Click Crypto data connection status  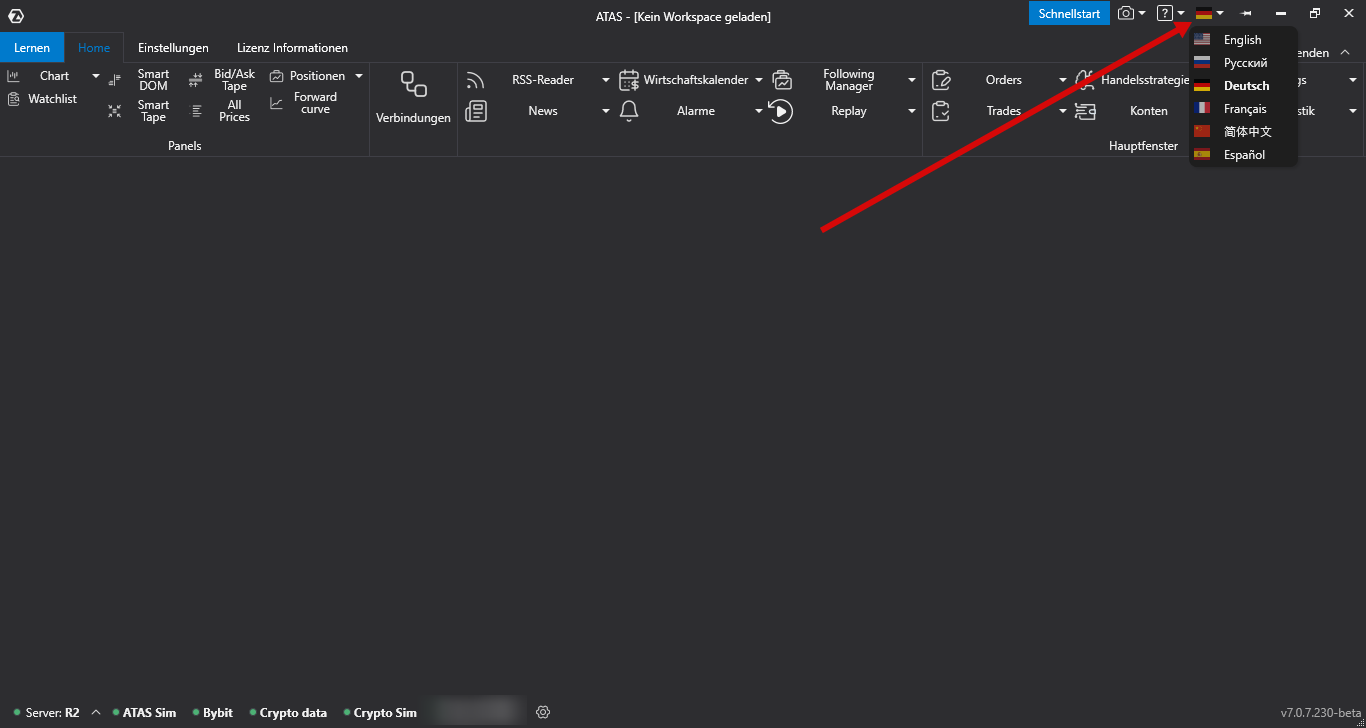coord(288,713)
